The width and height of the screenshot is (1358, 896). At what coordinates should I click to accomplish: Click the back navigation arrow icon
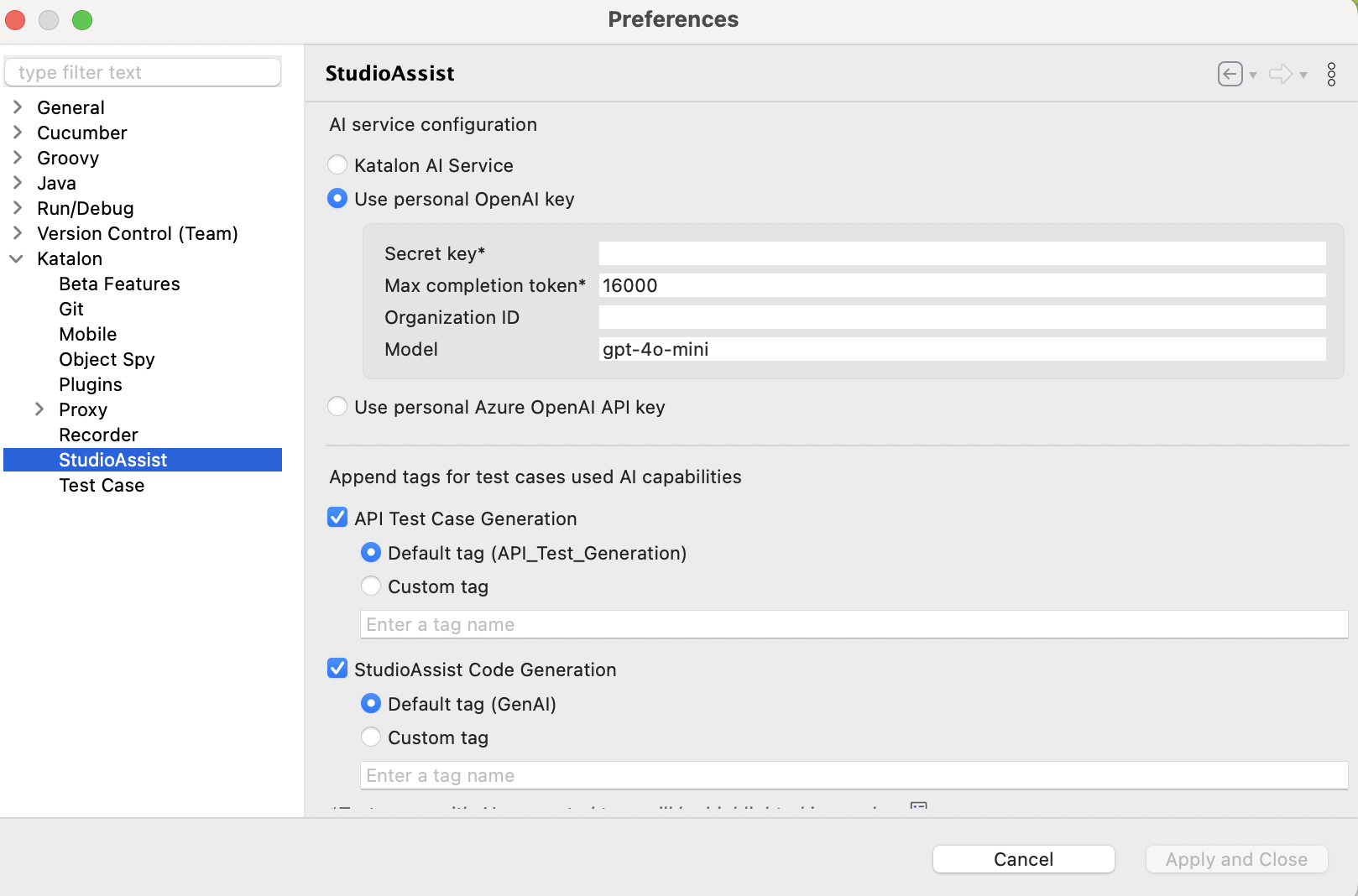tap(1230, 74)
